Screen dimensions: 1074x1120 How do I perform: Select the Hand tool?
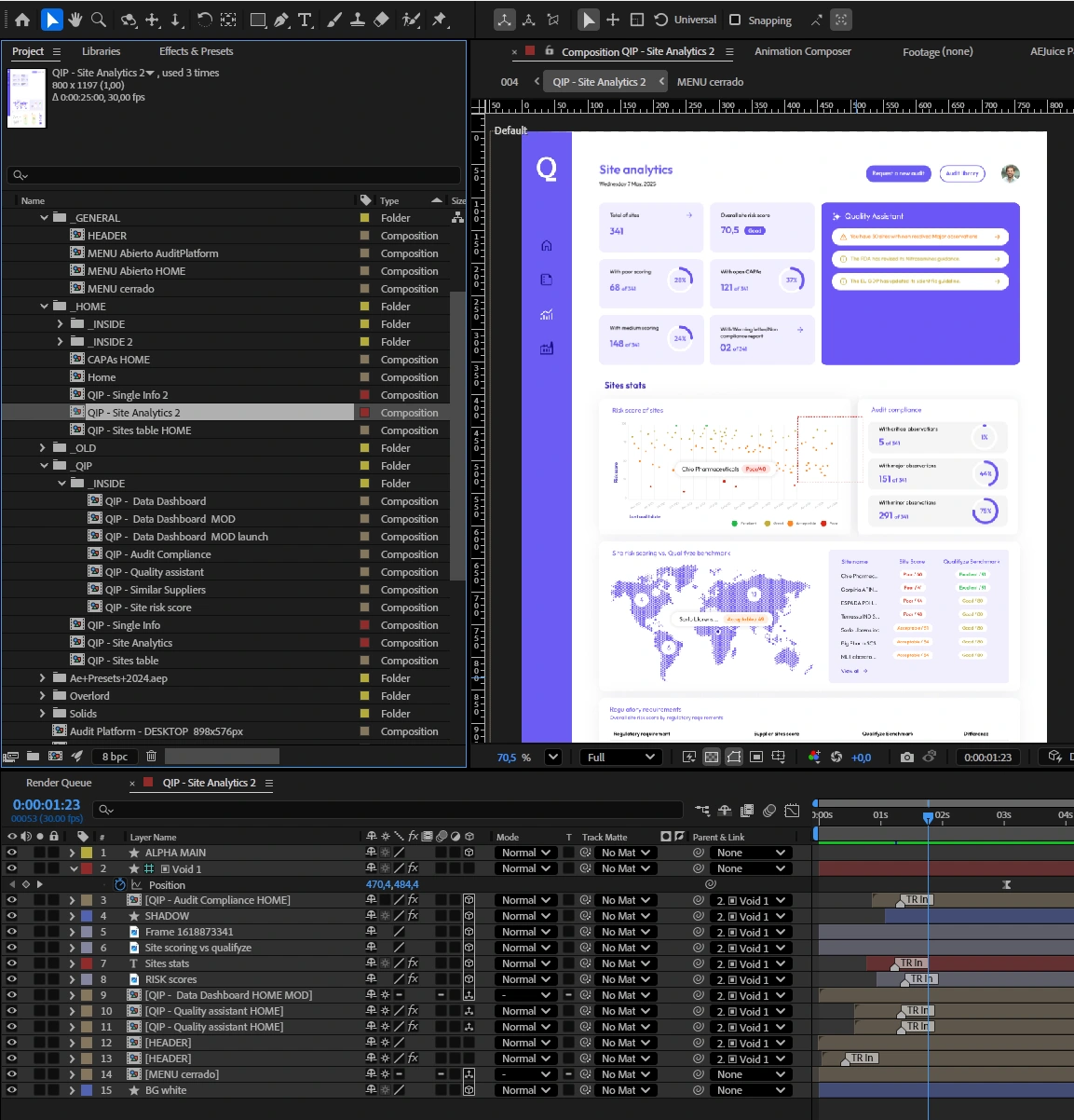[x=75, y=19]
